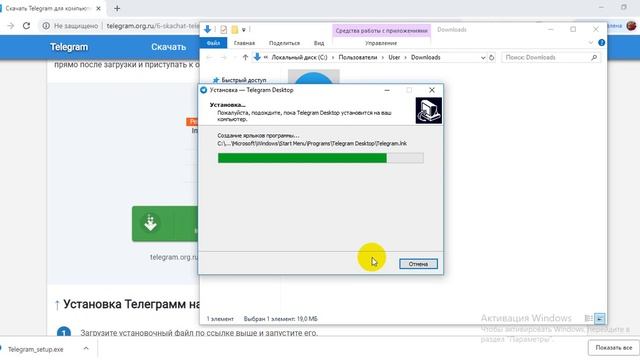Click Explorer help question mark icon
The height and width of the screenshot is (360, 640).
601,43
